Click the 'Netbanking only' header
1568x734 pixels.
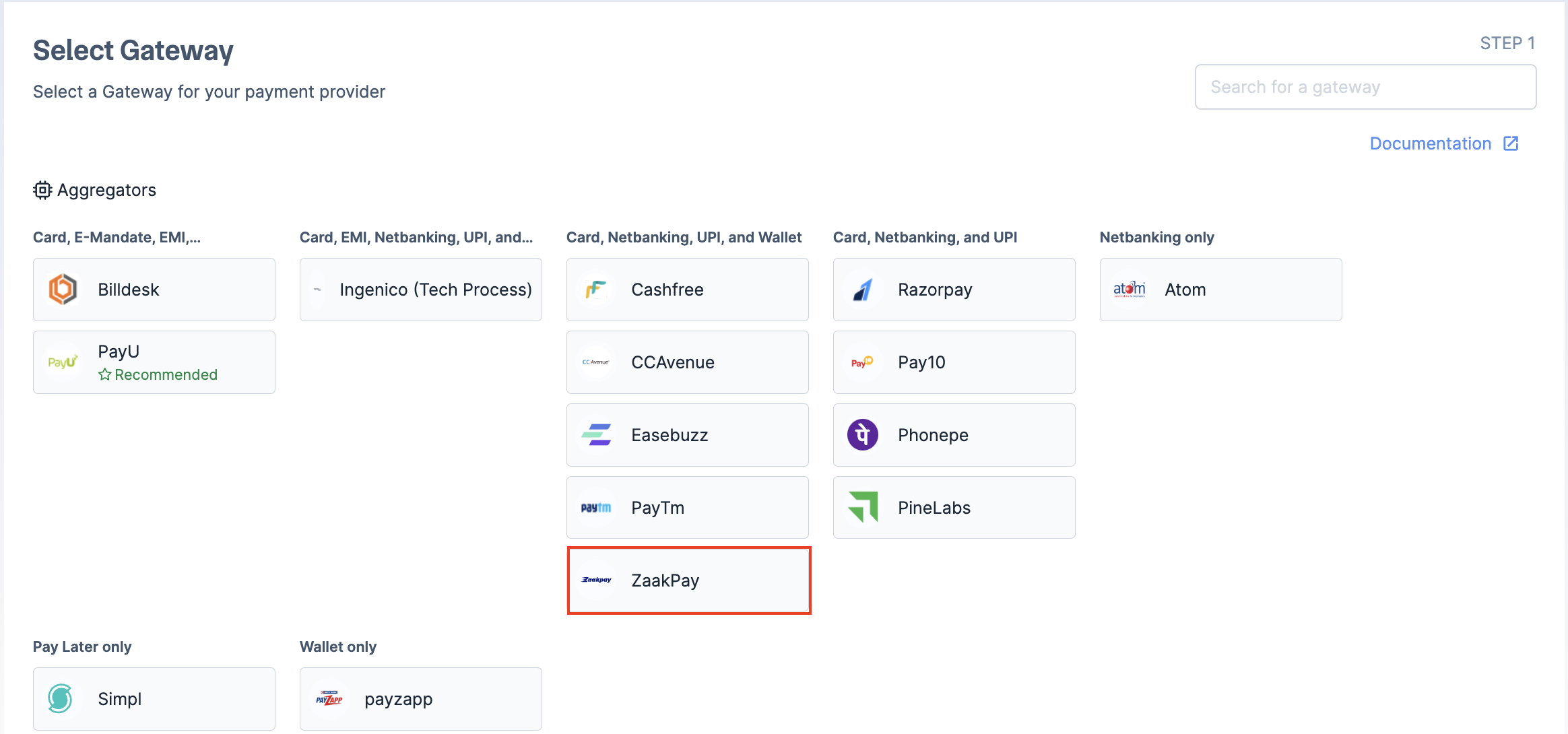(x=1157, y=237)
